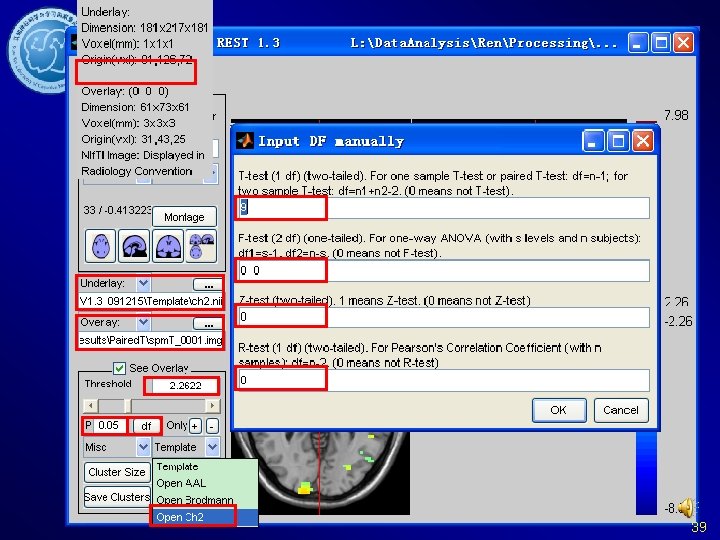
Task: Click the blue color bar scale
Action: point(646,473)
